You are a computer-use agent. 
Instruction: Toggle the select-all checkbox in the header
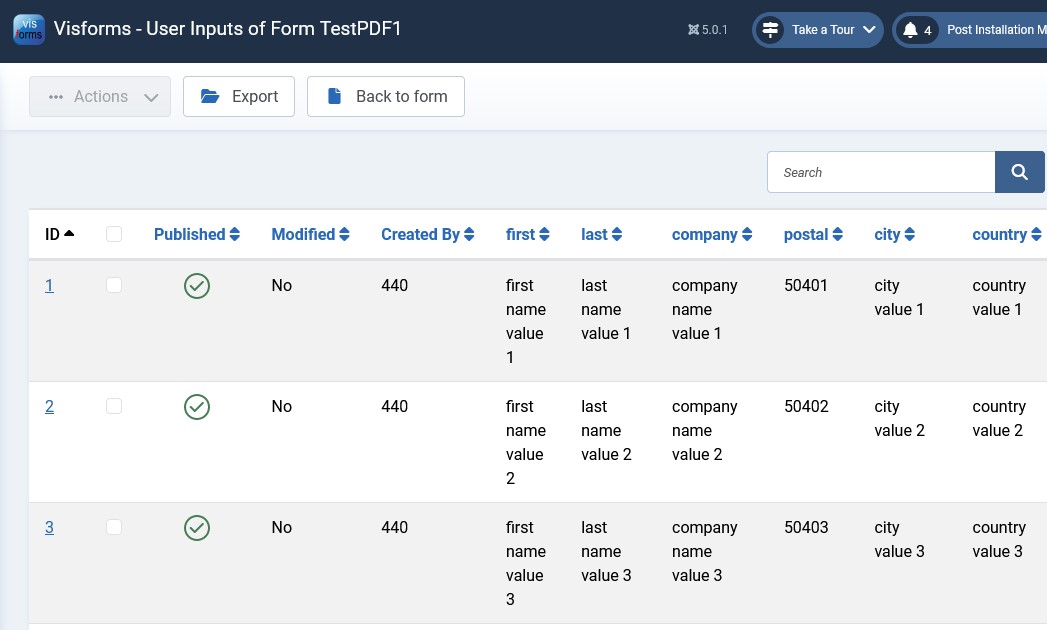[114, 233]
